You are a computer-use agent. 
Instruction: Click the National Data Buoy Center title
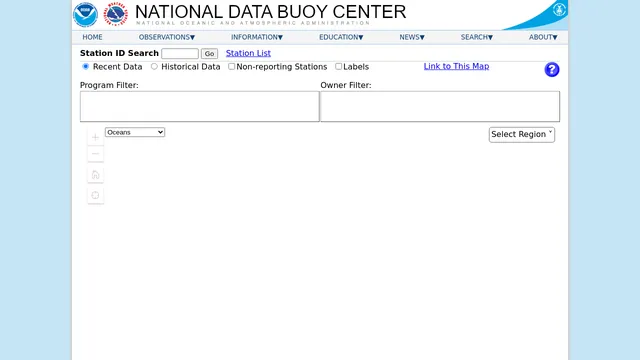[x=271, y=12]
